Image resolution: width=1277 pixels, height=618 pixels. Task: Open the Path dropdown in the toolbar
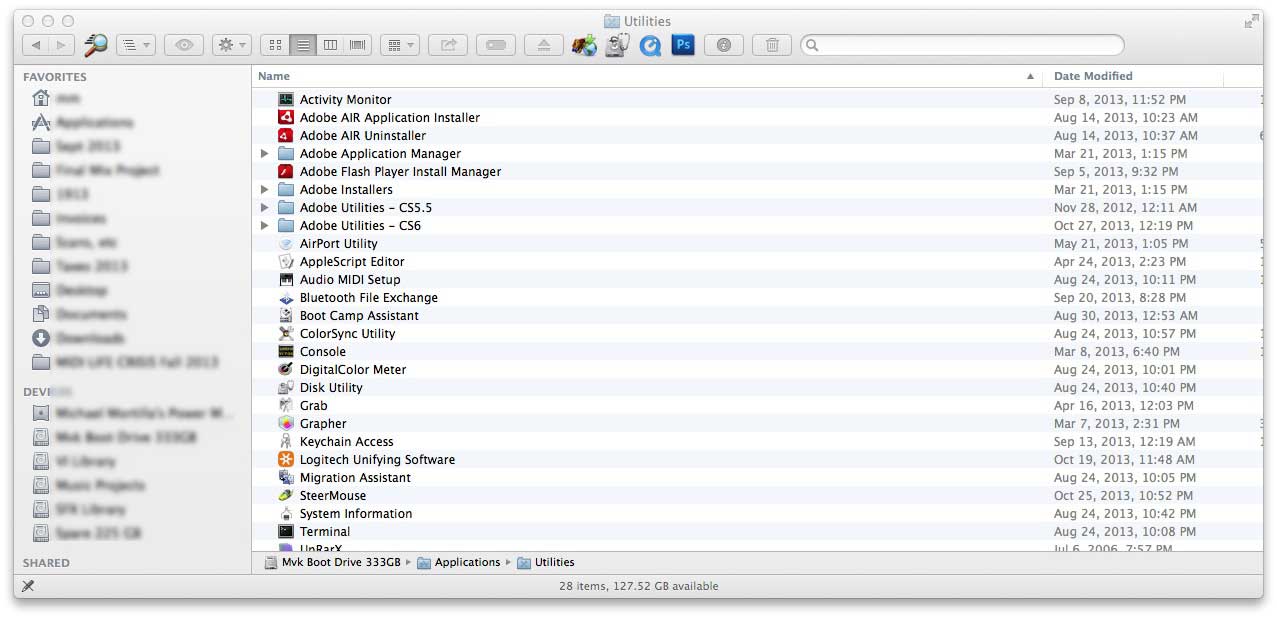(135, 45)
